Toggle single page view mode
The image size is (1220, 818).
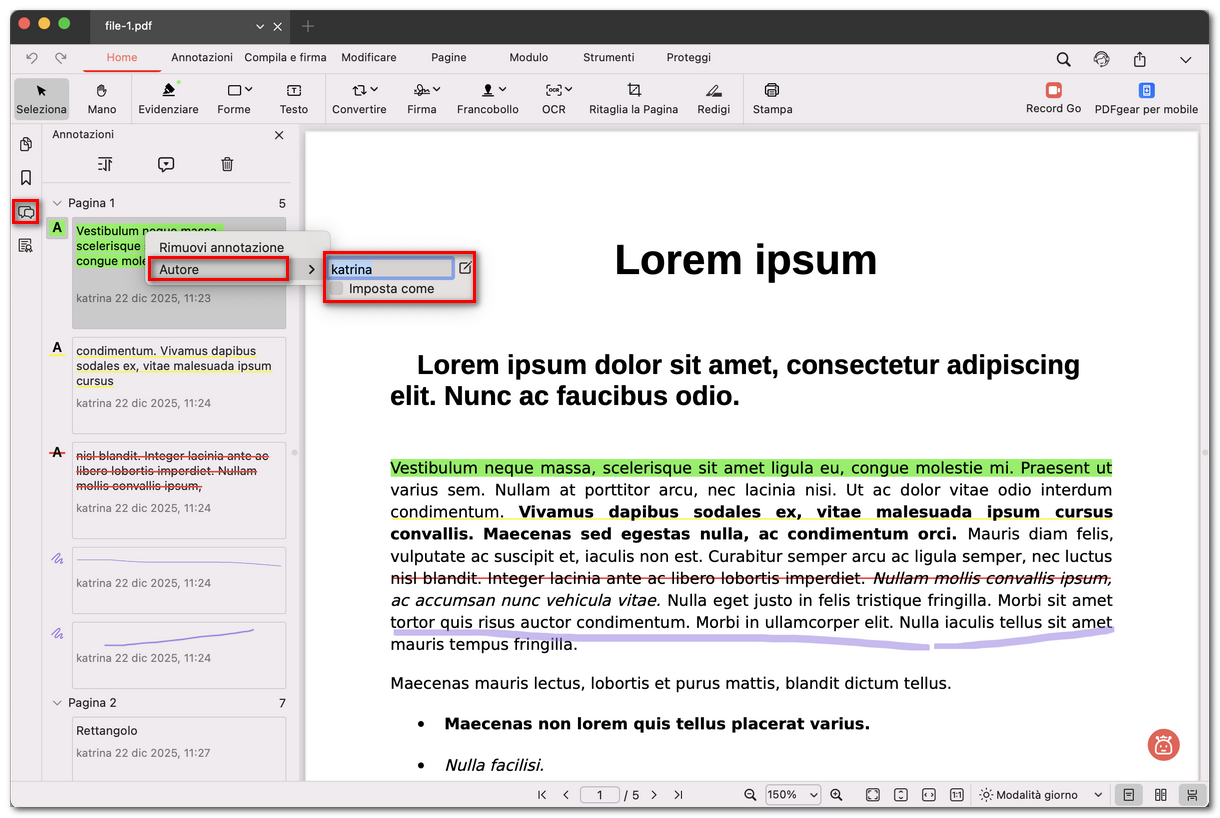(x=1128, y=795)
